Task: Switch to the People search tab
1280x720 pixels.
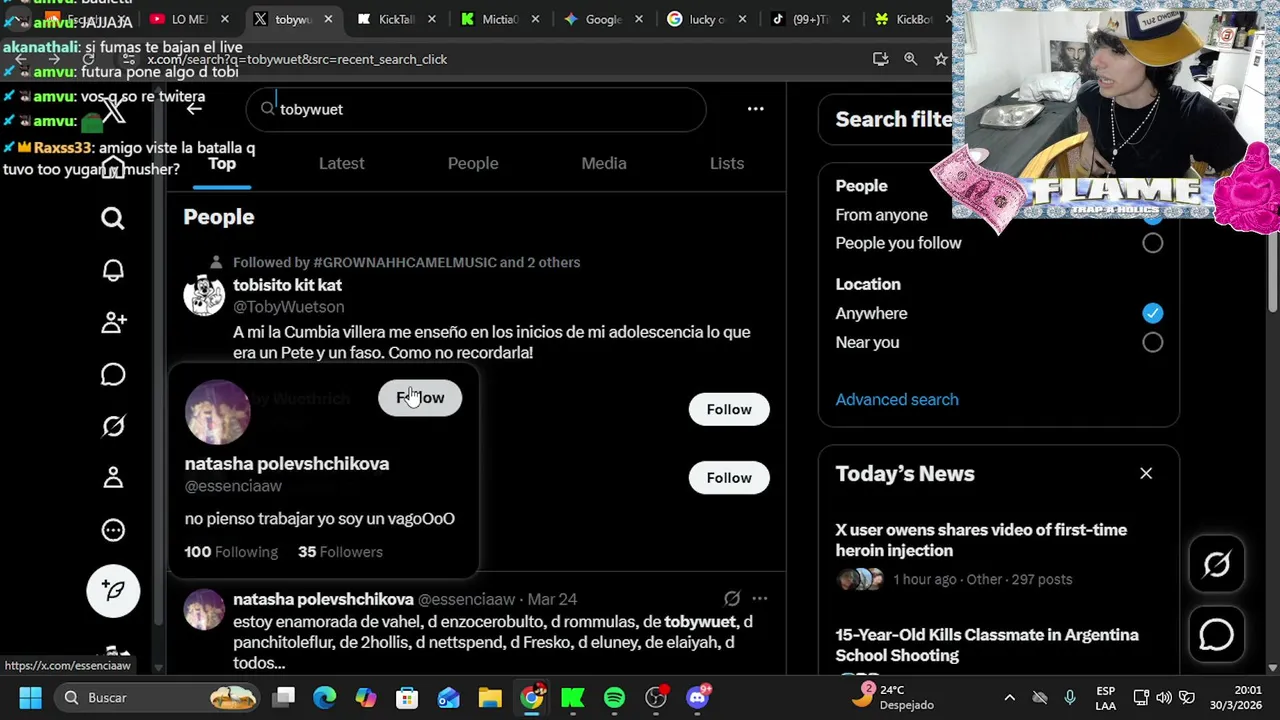Action: (x=473, y=164)
